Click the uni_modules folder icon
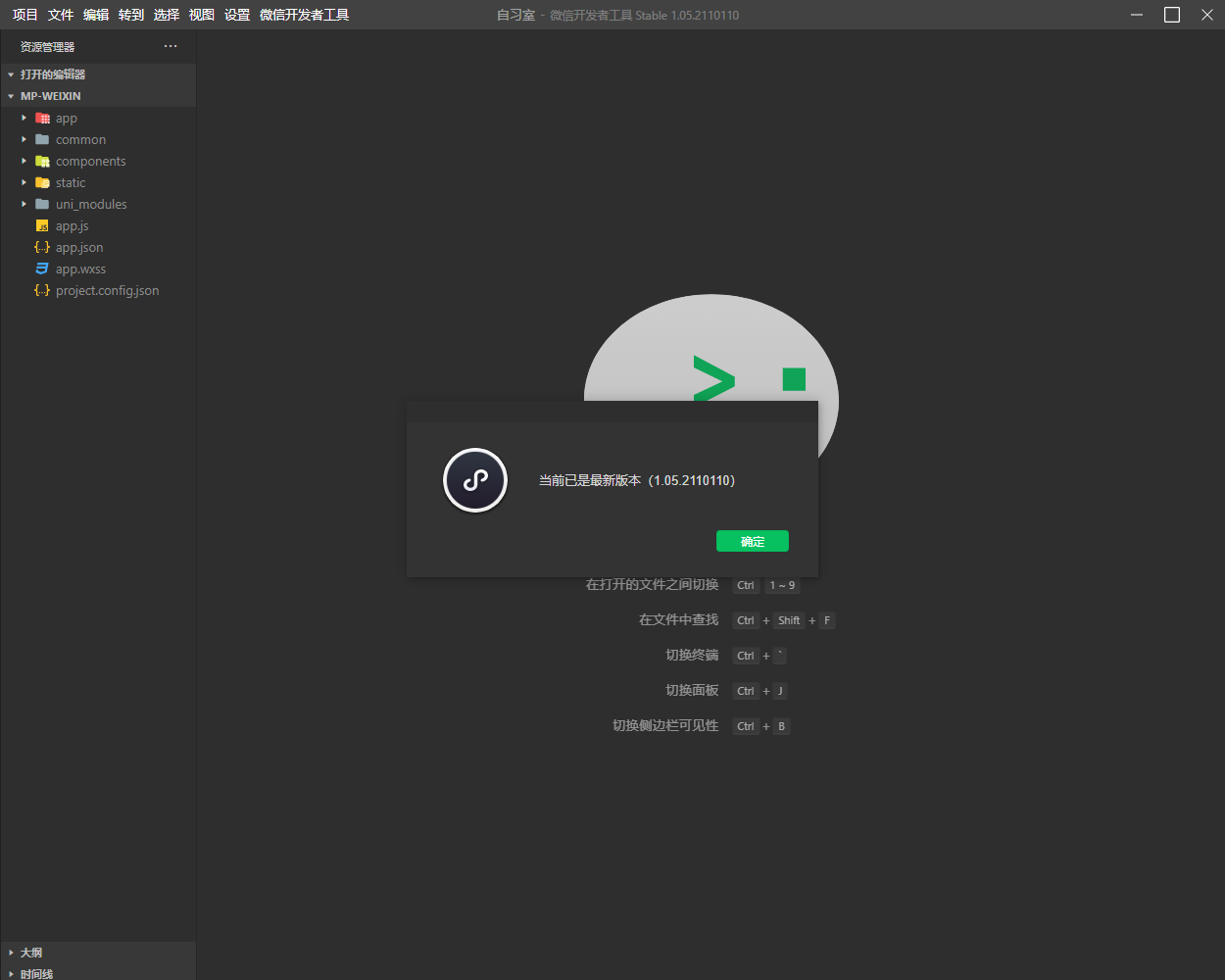 pyautogui.click(x=42, y=204)
